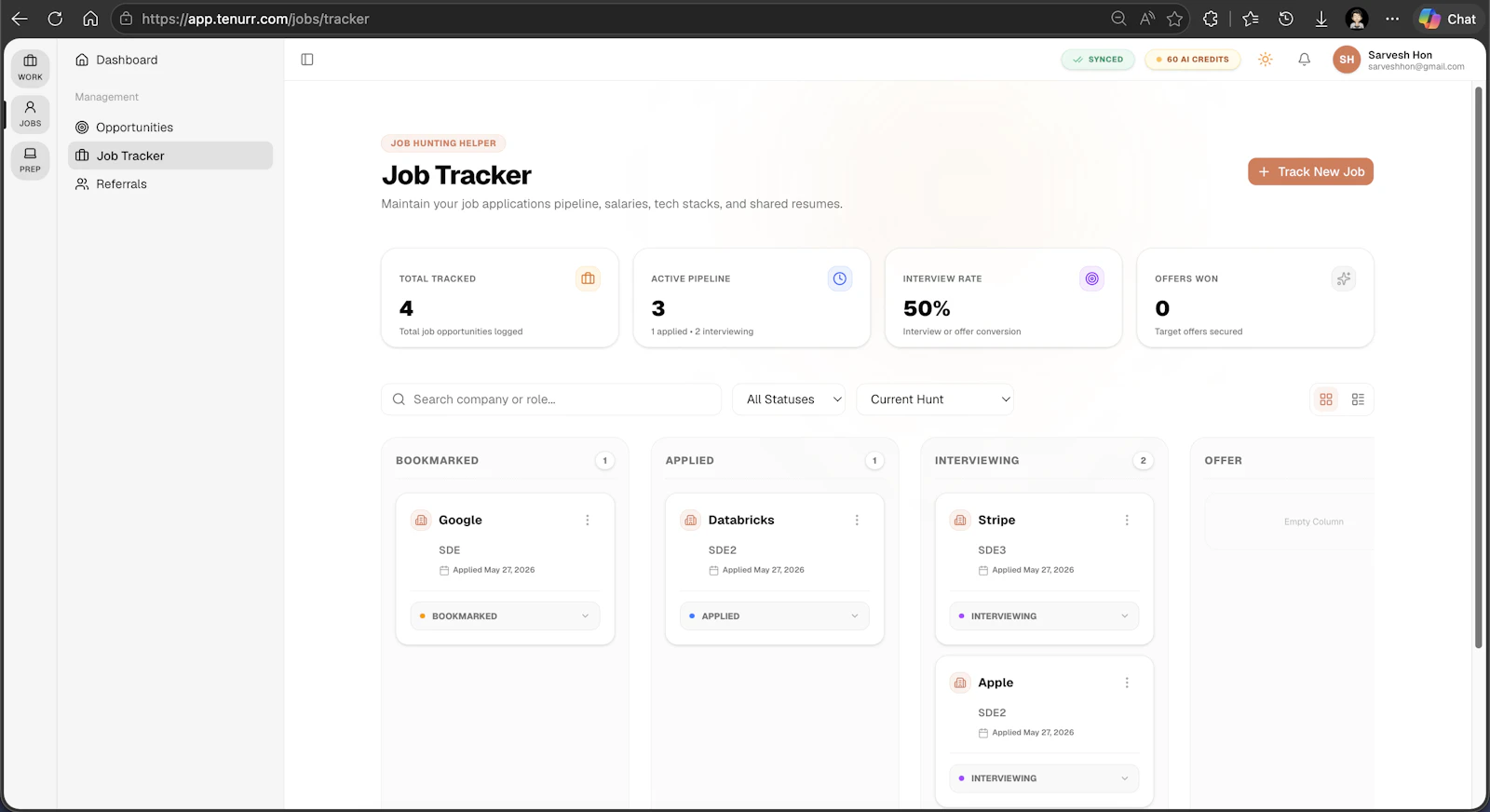Viewport: 1490px width, 812px height.
Task: Open the browser home page icon
Action: click(x=90, y=19)
